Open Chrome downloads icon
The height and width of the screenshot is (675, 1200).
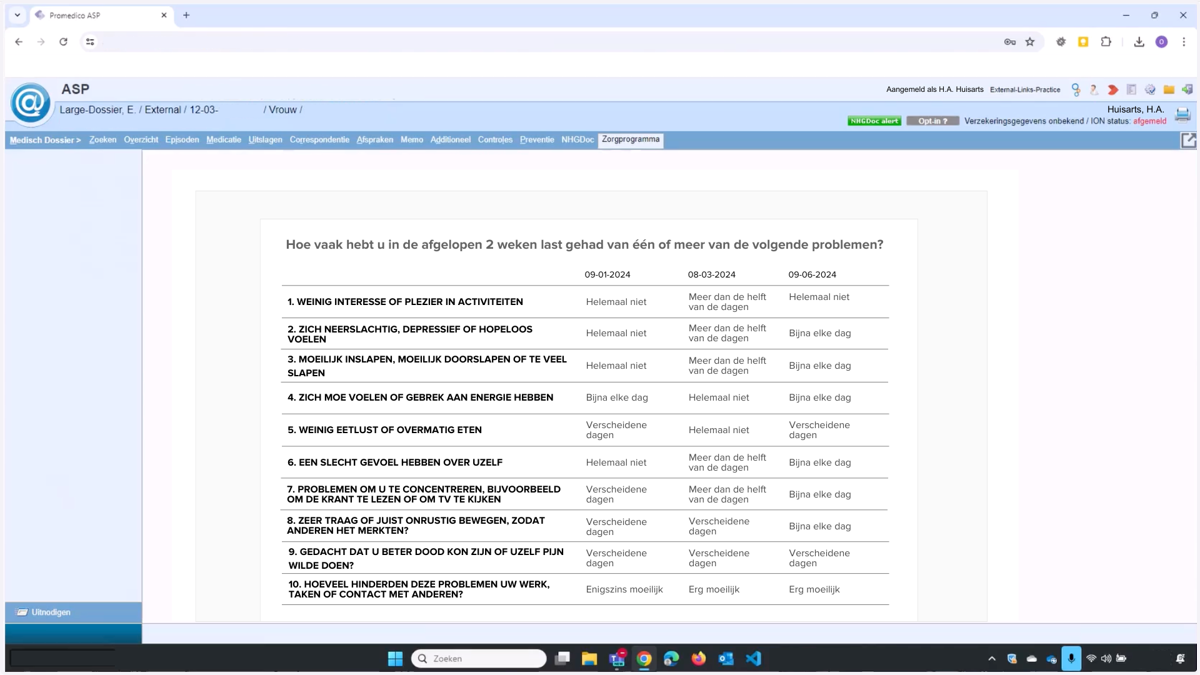pos(1138,42)
